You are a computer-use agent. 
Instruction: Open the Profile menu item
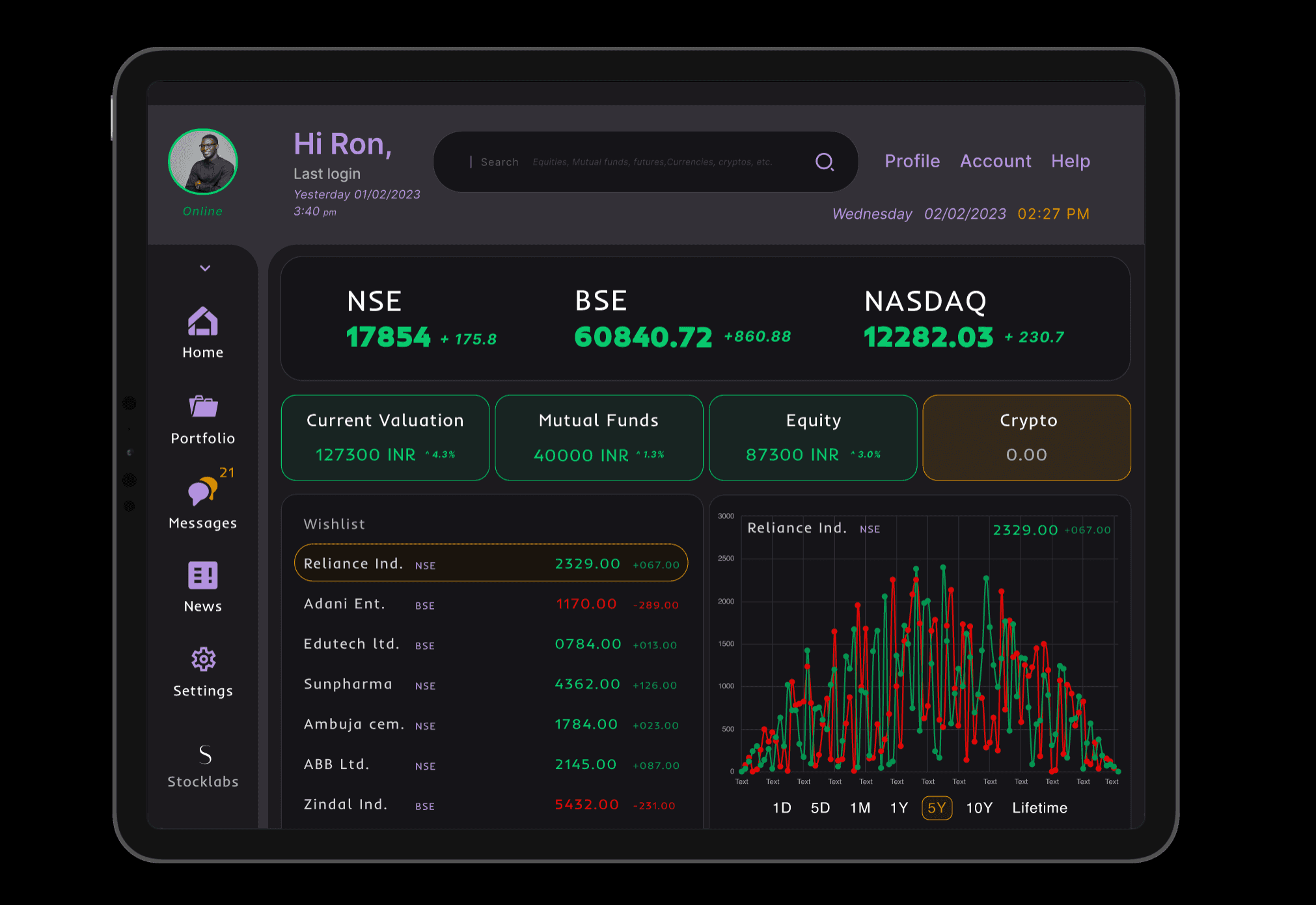pos(912,161)
